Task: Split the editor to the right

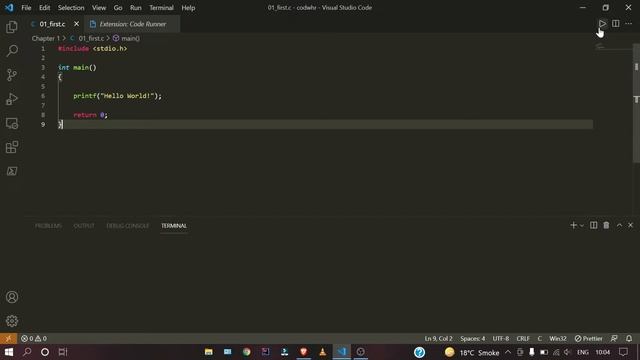Action: tap(616, 24)
